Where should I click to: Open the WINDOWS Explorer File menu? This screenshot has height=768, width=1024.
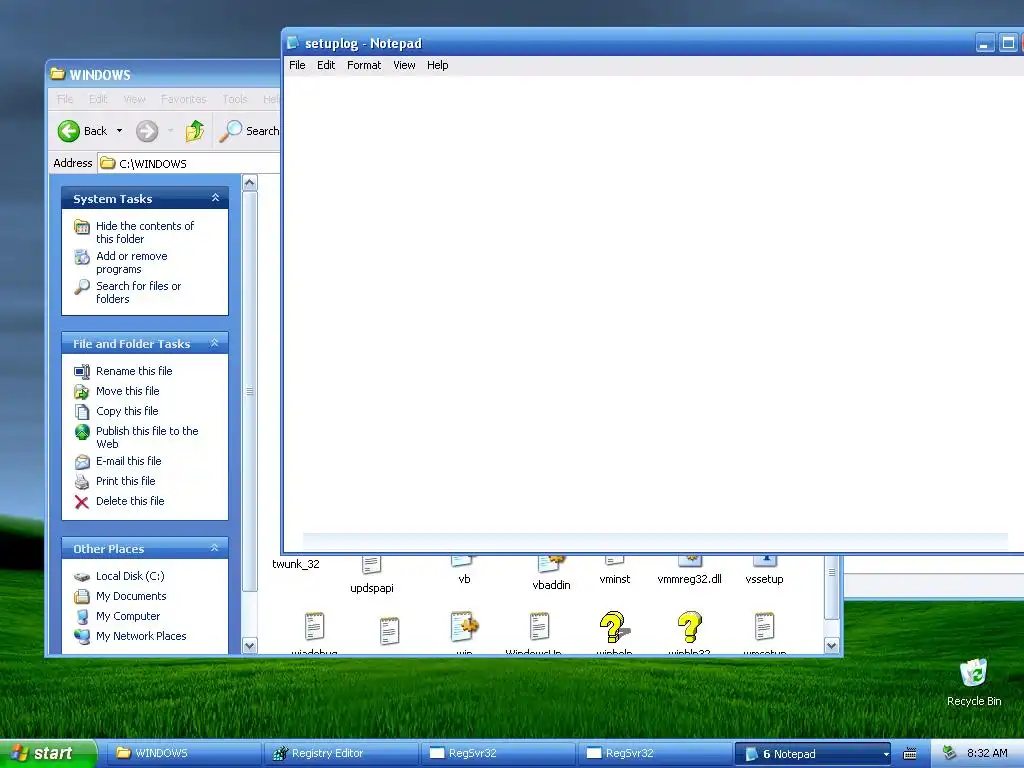click(65, 99)
